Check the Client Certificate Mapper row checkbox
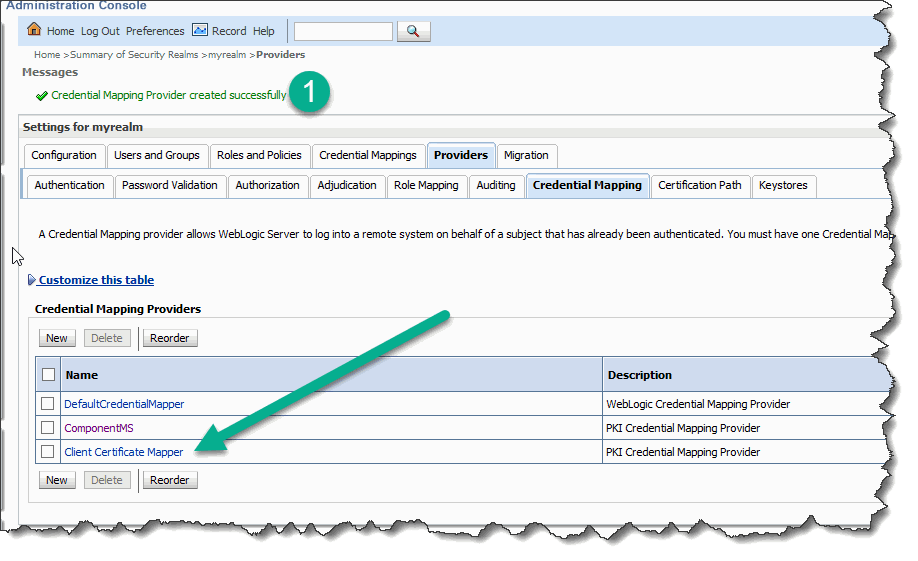The image size is (918, 561). click(48, 451)
